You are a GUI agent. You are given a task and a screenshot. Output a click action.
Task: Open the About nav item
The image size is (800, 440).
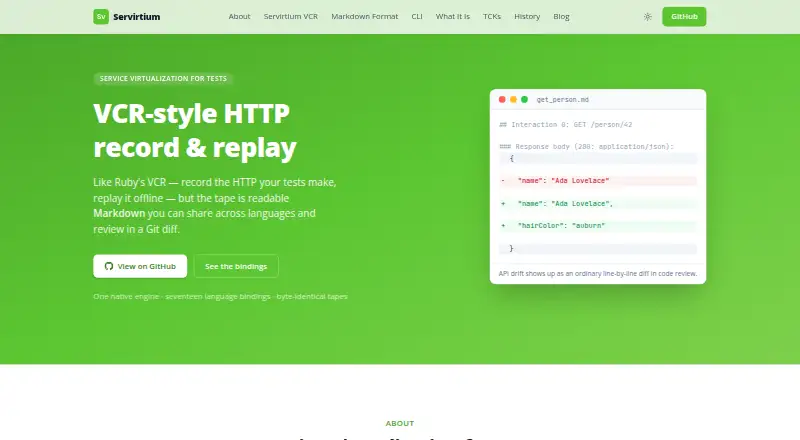pyautogui.click(x=239, y=16)
